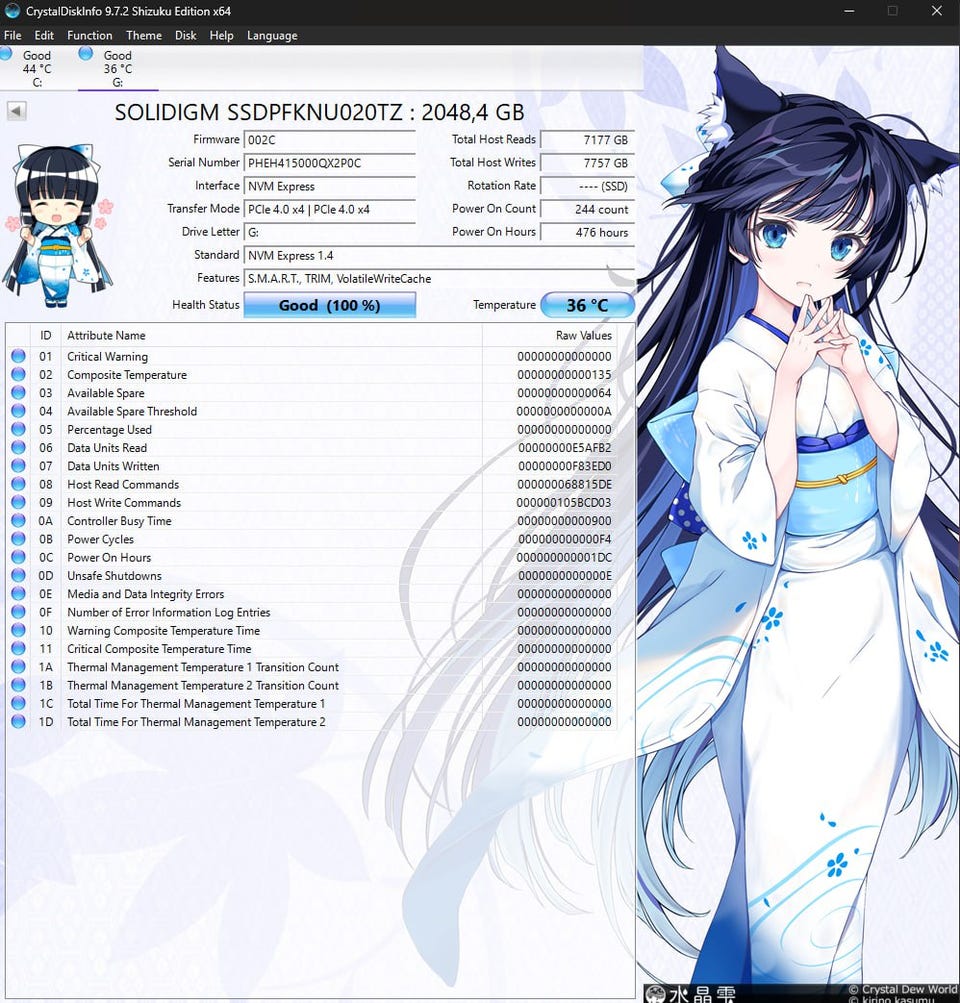Image resolution: width=960 pixels, height=1003 pixels.
Task: Click the Attribute Name column header
Action: [272, 335]
